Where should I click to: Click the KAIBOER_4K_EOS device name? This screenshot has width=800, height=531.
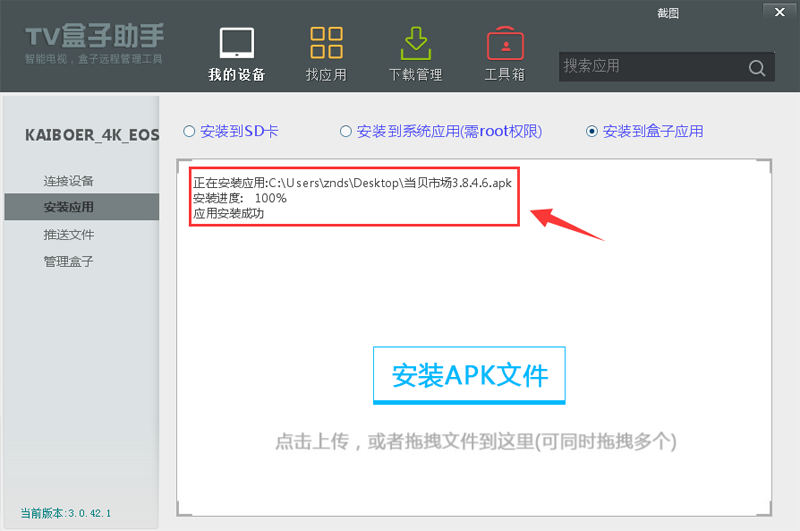[92, 135]
